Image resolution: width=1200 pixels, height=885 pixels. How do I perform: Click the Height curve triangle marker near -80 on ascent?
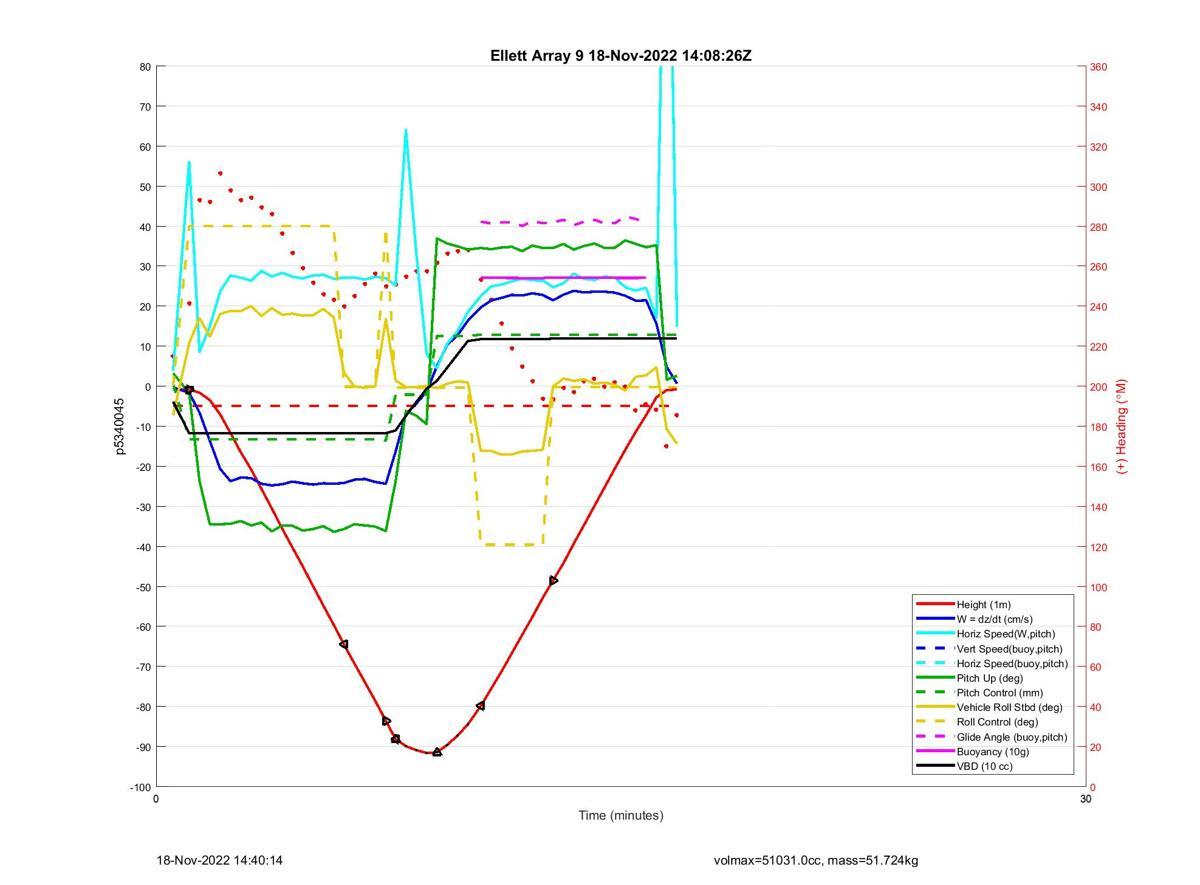tap(481, 706)
